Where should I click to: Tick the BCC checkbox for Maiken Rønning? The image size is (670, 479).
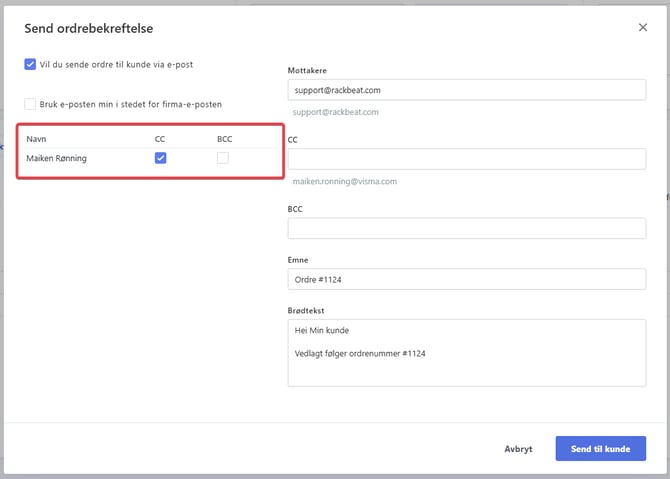tap(223, 158)
